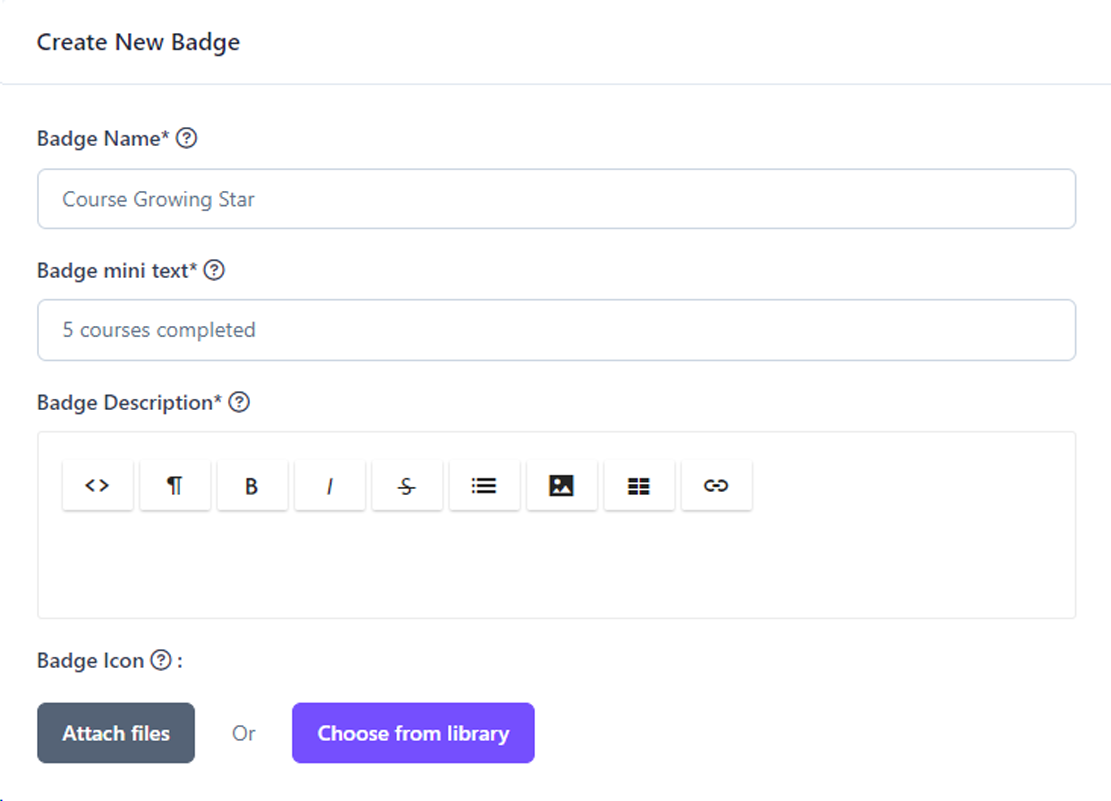Open the paragraph format options

pos(175,486)
